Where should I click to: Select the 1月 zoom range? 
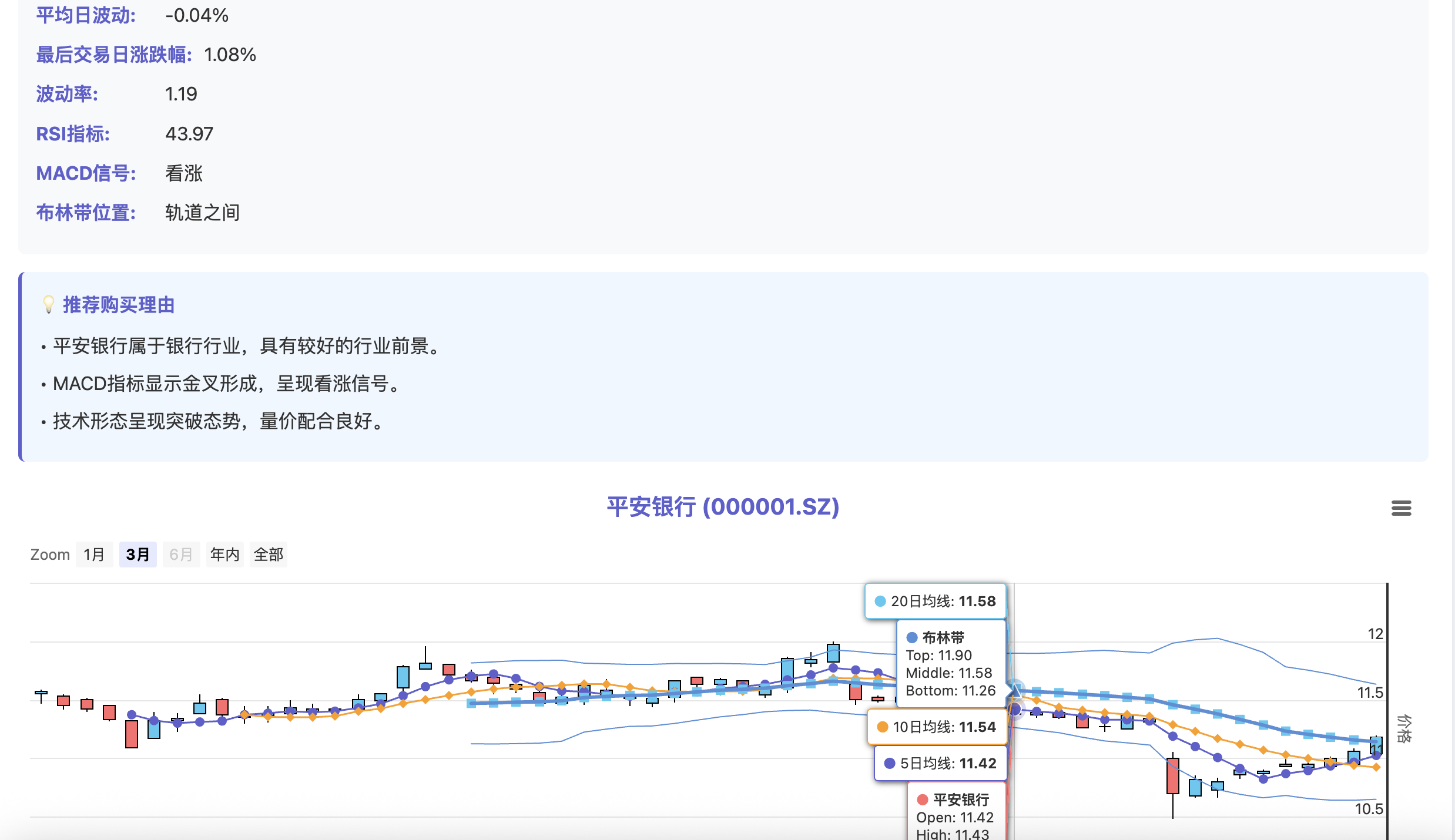pyautogui.click(x=94, y=555)
